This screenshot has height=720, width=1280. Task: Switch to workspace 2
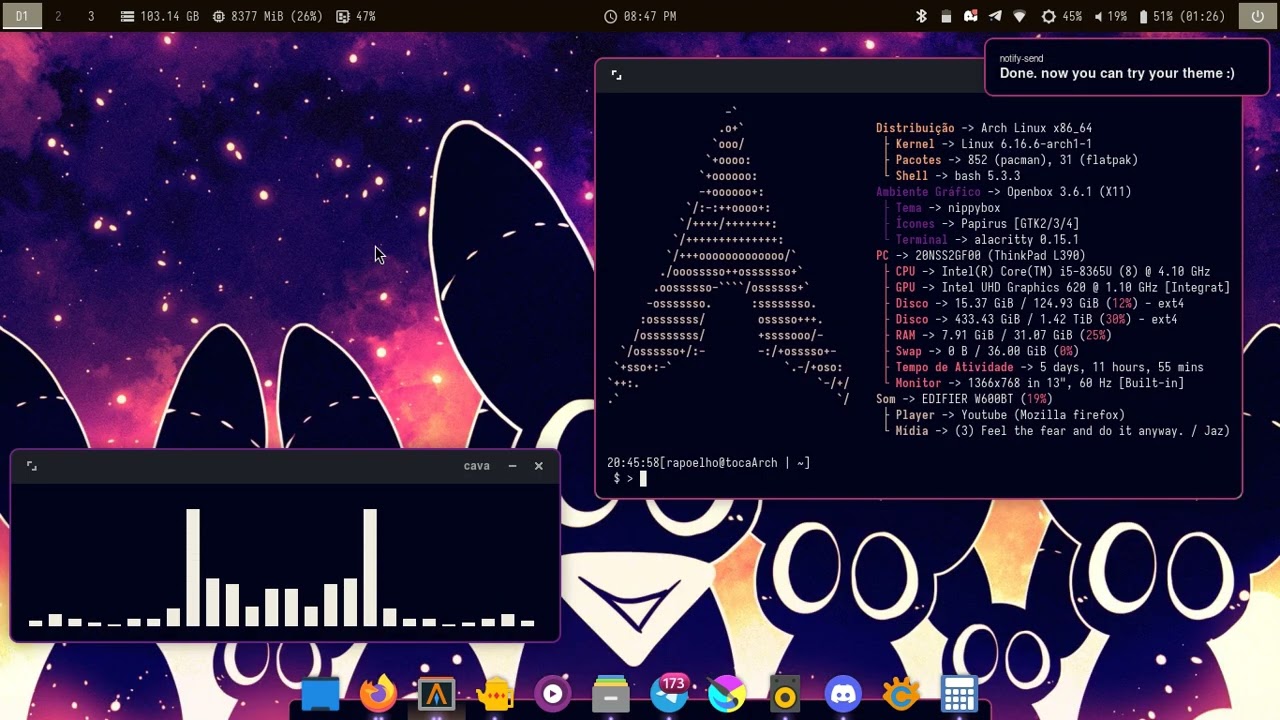point(58,16)
